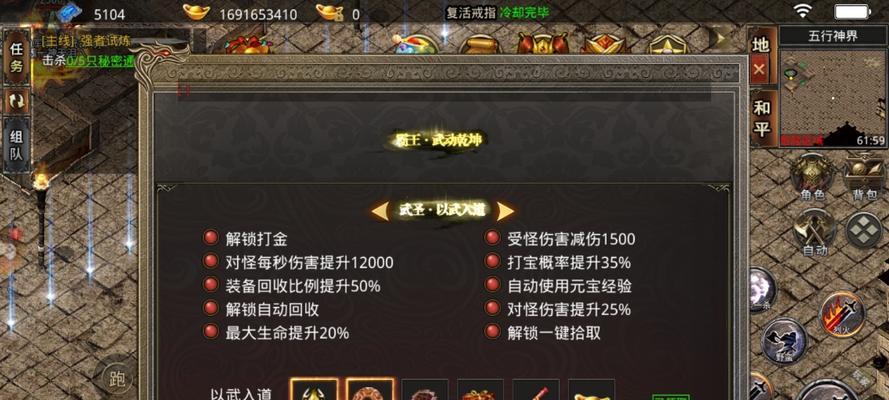Click the 五行神界 map name label
889x400 pixels.
(832, 37)
